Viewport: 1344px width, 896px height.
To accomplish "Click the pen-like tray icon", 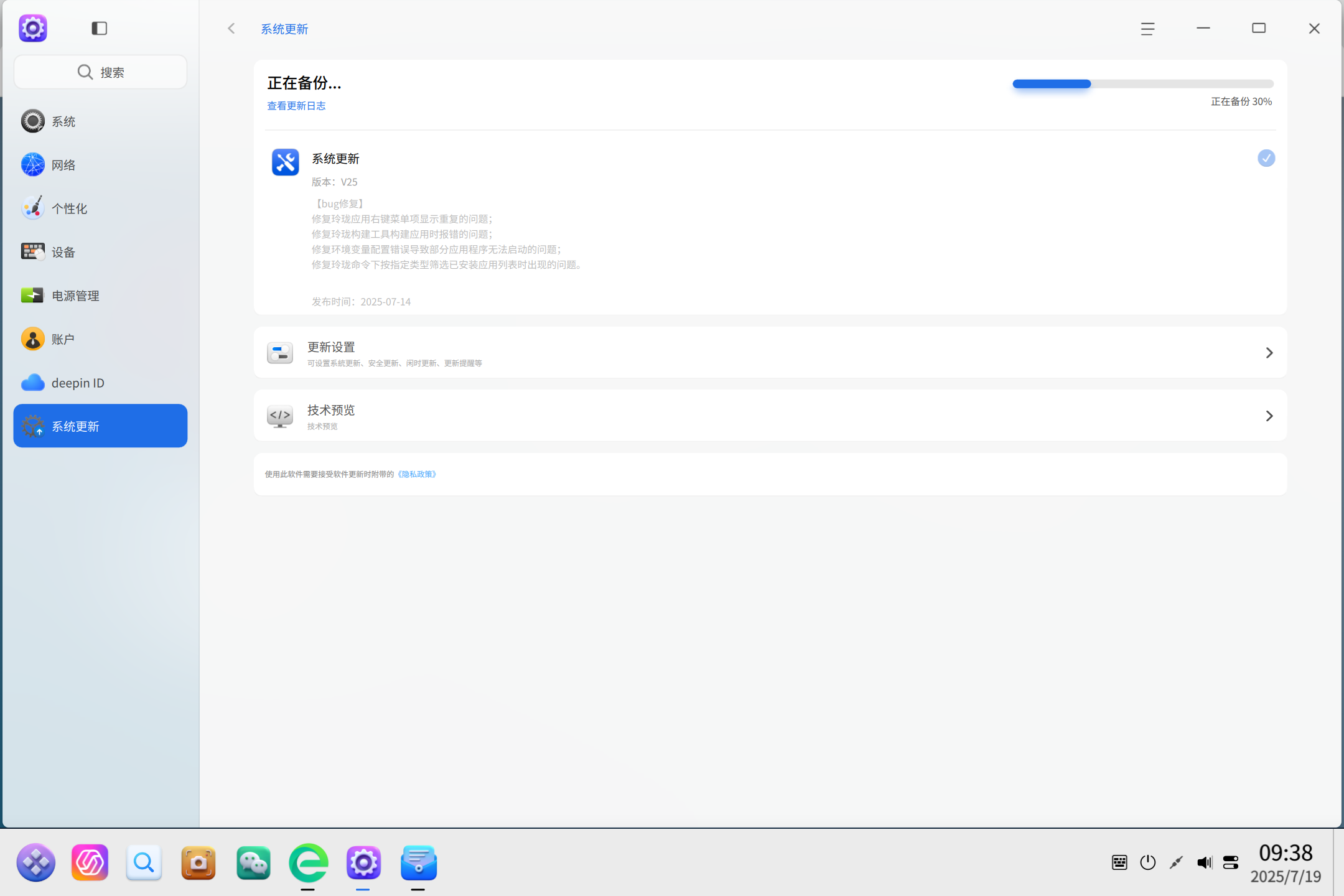I will click(x=1176, y=862).
